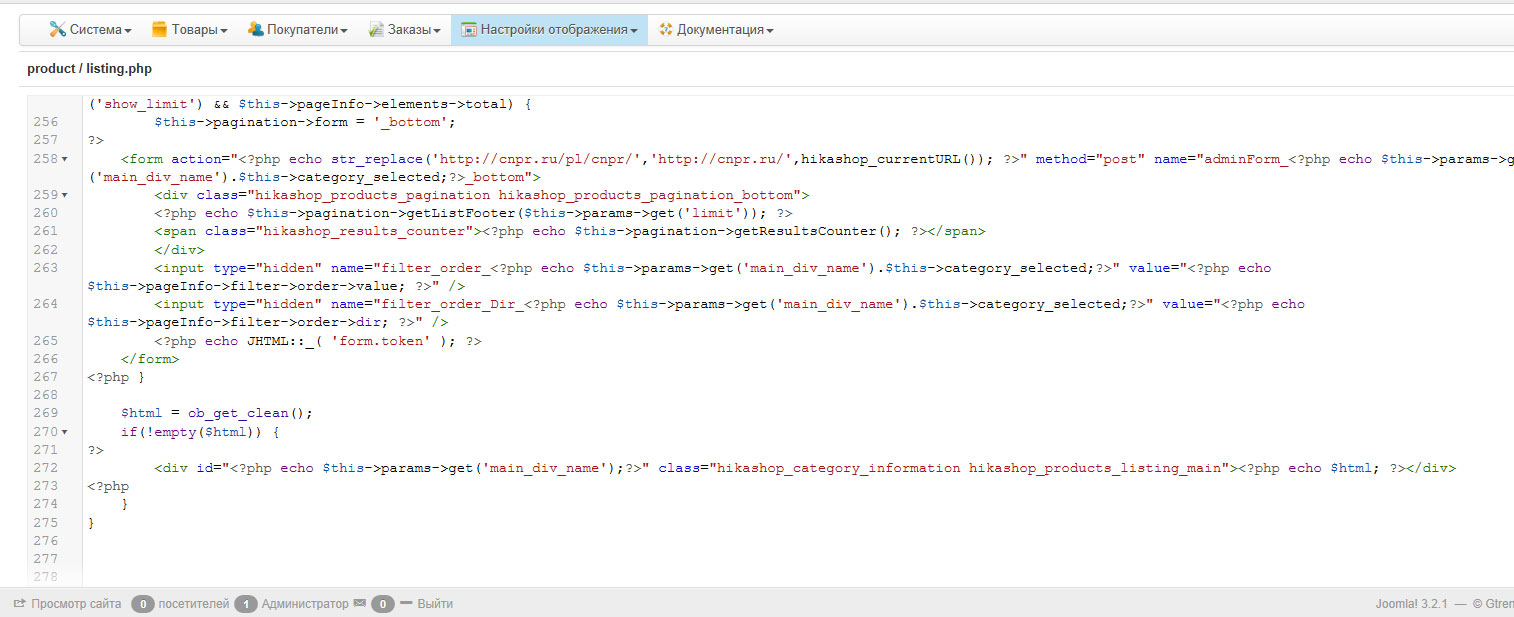The height and width of the screenshot is (617, 1514).
Task: Click line number 275 in the gutter
Action: tap(46, 523)
